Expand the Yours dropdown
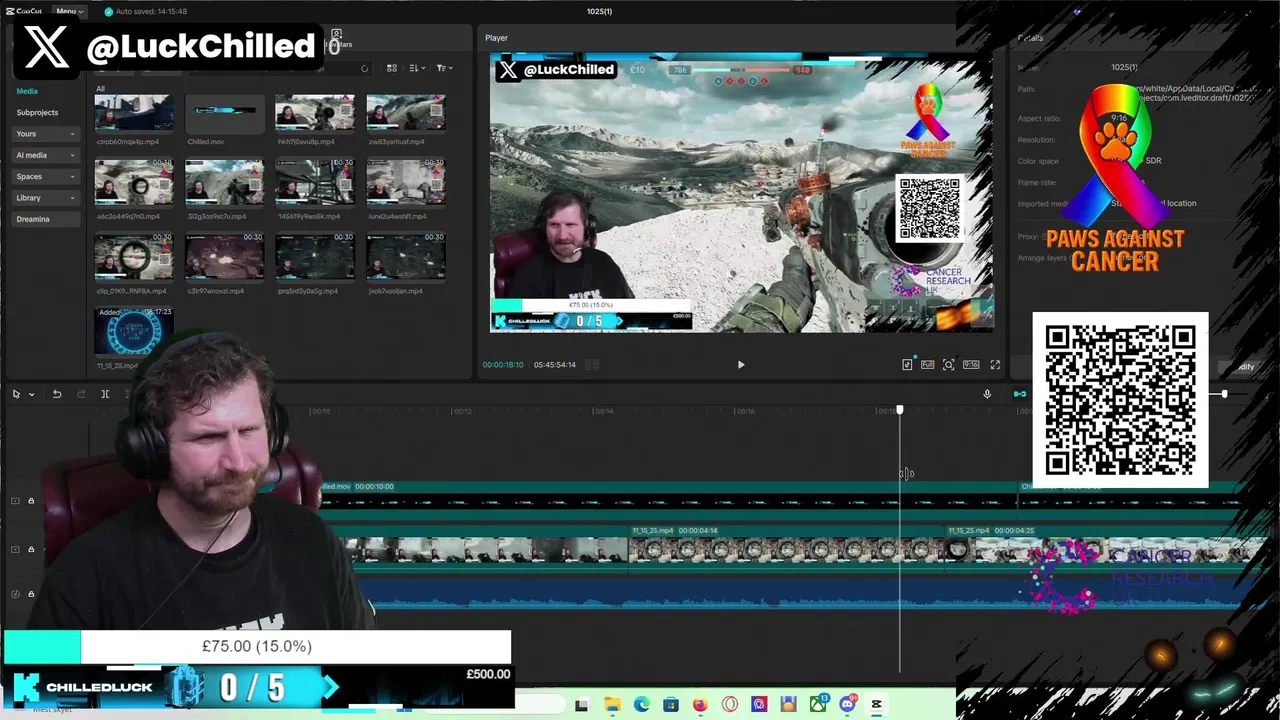 [46, 134]
